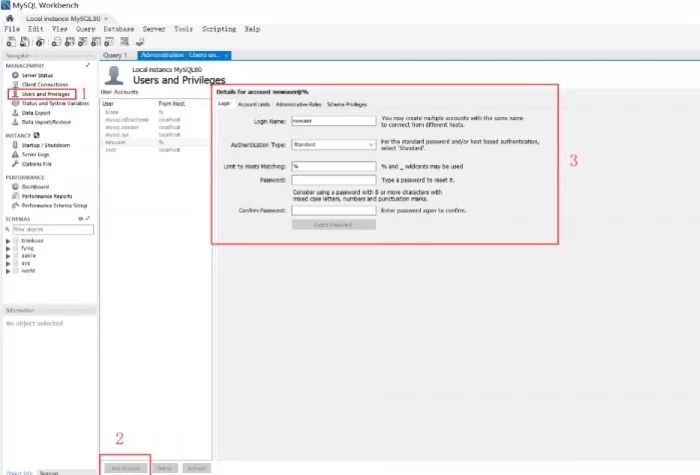Open Performance Schema Setup

pyautogui.click(x=54, y=205)
